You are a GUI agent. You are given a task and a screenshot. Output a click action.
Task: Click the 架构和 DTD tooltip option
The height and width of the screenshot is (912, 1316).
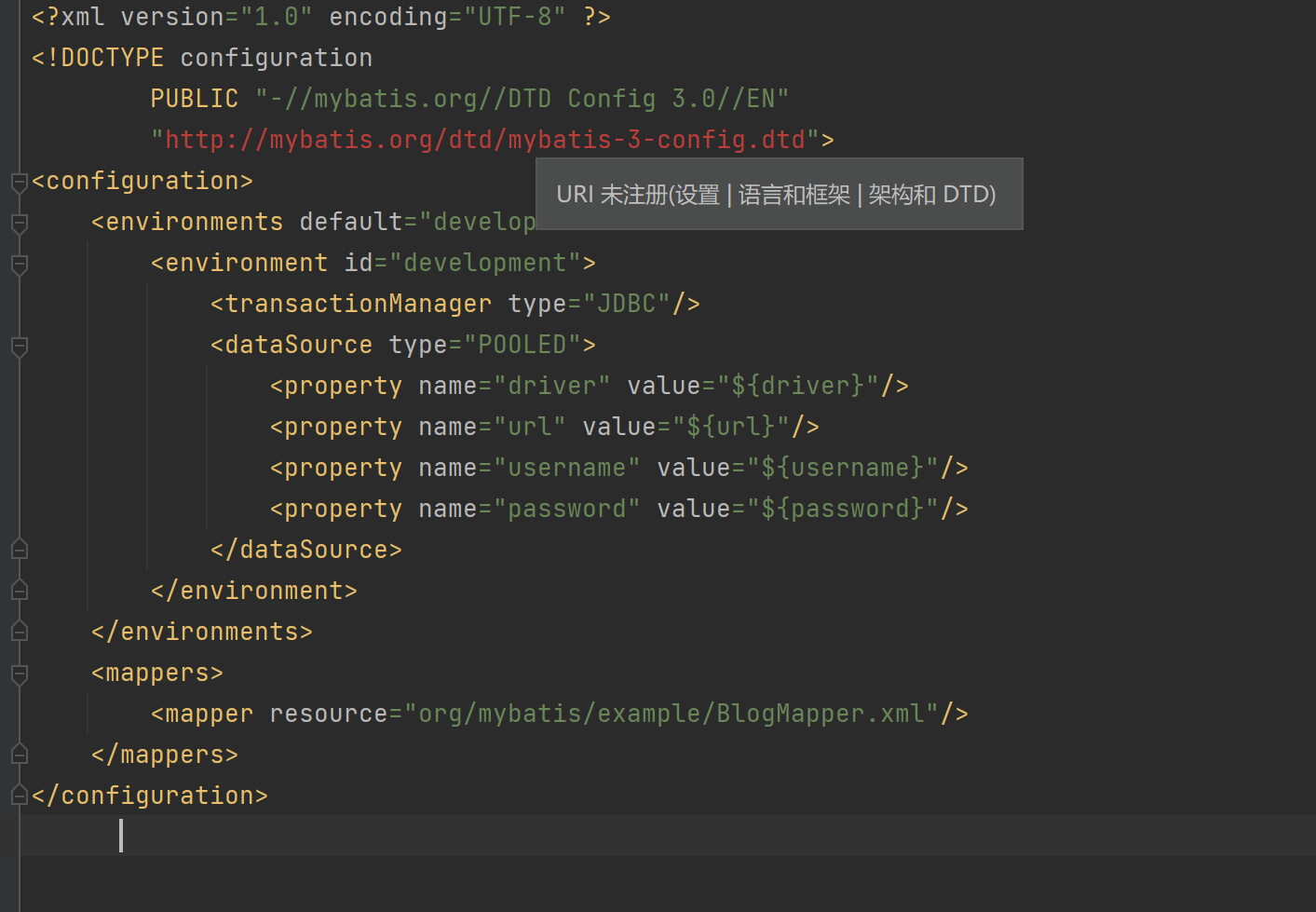931,194
